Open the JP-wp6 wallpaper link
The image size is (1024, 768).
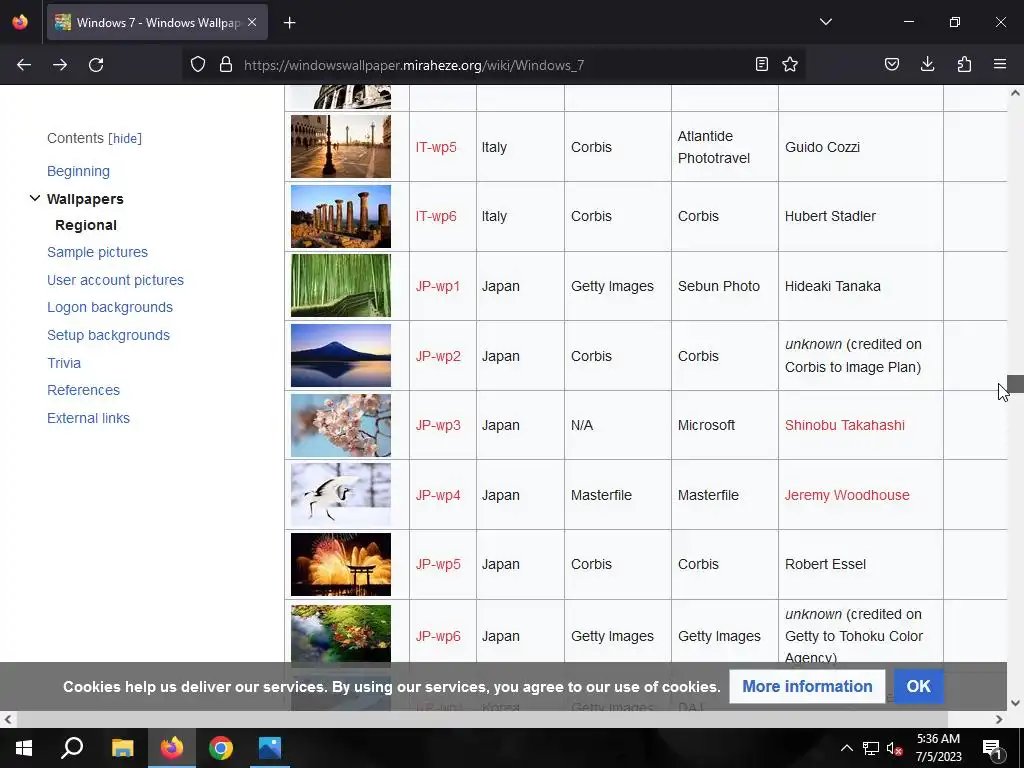click(x=438, y=636)
